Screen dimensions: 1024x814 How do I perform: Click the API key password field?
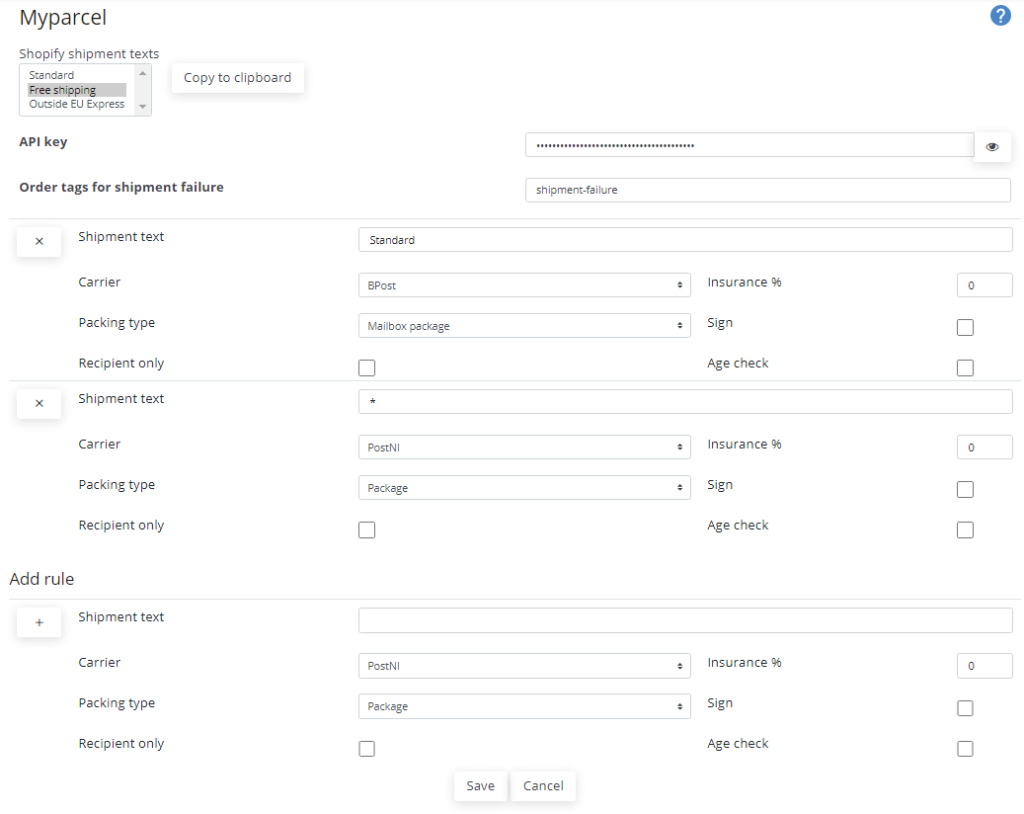750,145
